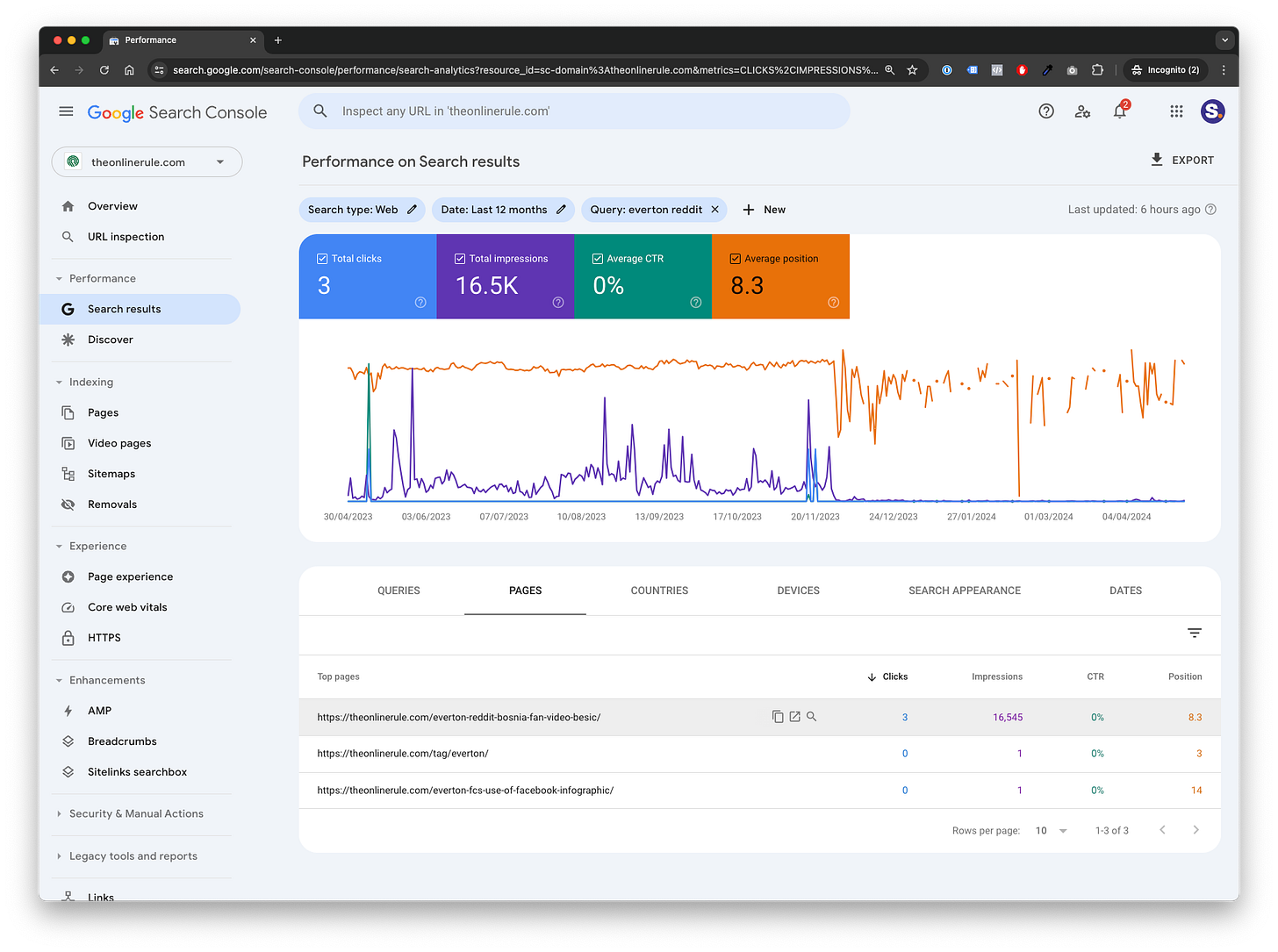Select the /tag/everton/ page row
Viewport: 1278px width, 952px height.
(x=759, y=754)
